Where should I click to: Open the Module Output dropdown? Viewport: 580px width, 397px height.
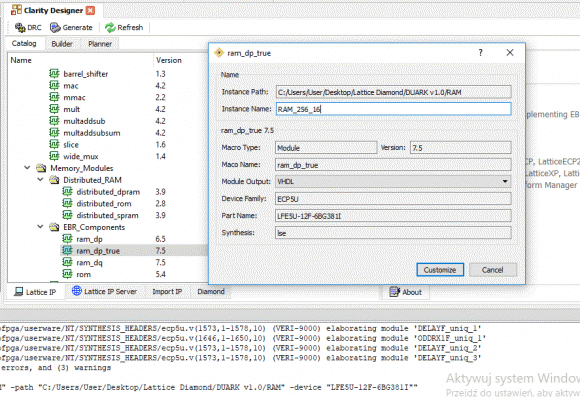click(393, 182)
